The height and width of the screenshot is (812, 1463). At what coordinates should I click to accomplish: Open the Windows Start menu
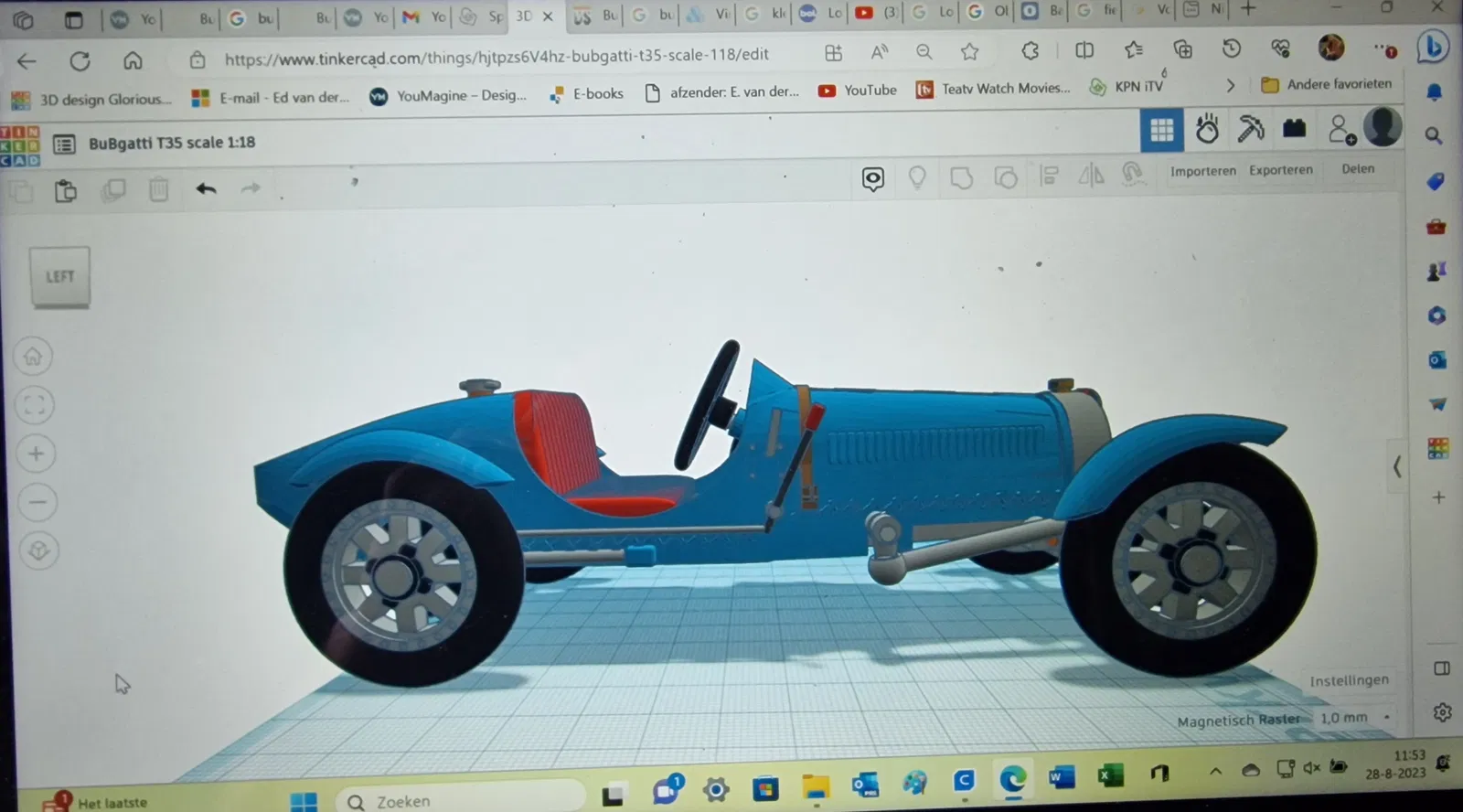[303, 802]
